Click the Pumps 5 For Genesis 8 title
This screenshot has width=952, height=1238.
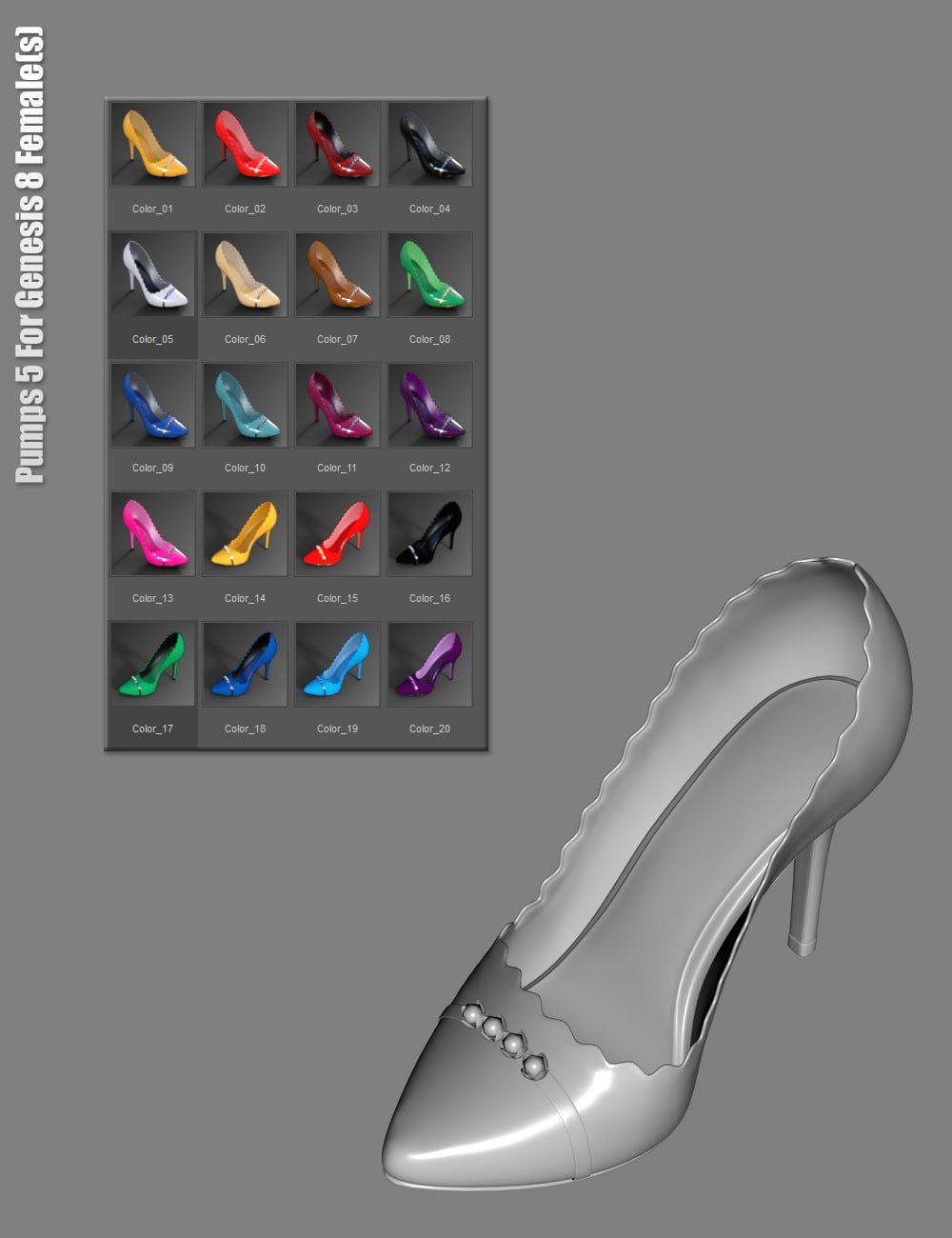(29, 243)
